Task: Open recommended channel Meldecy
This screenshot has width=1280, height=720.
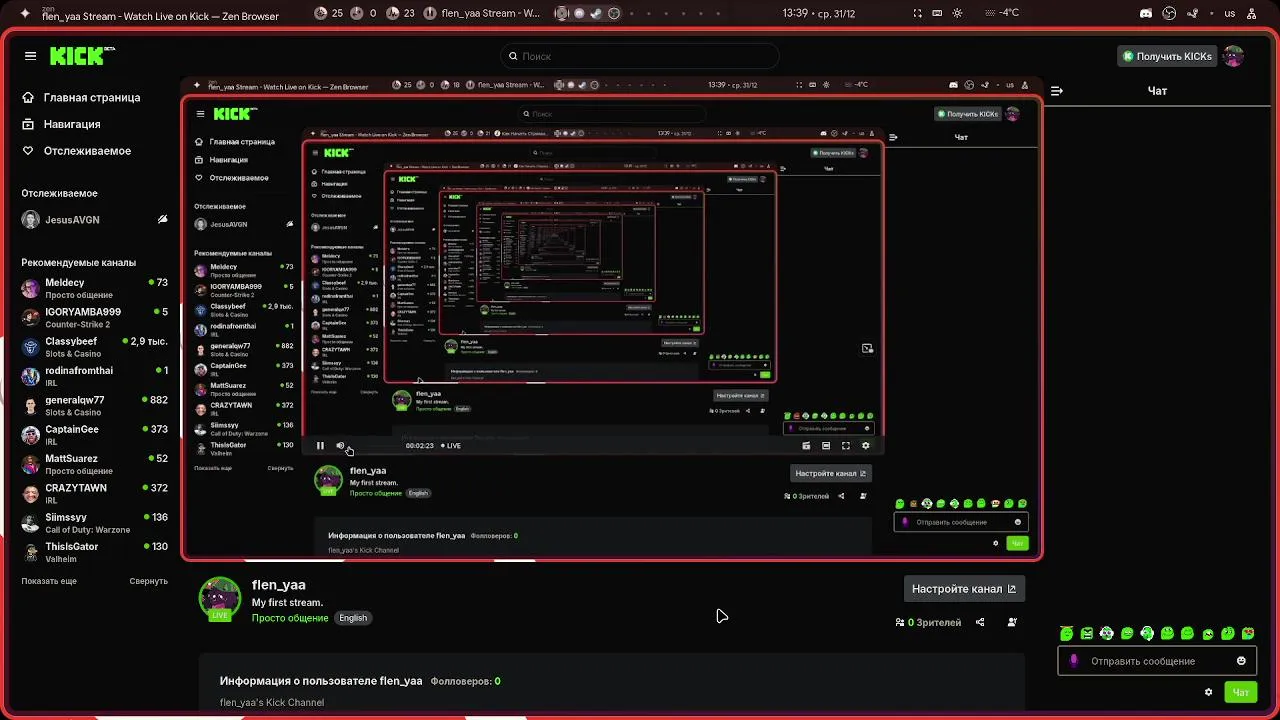Action: tap(94, 288)
